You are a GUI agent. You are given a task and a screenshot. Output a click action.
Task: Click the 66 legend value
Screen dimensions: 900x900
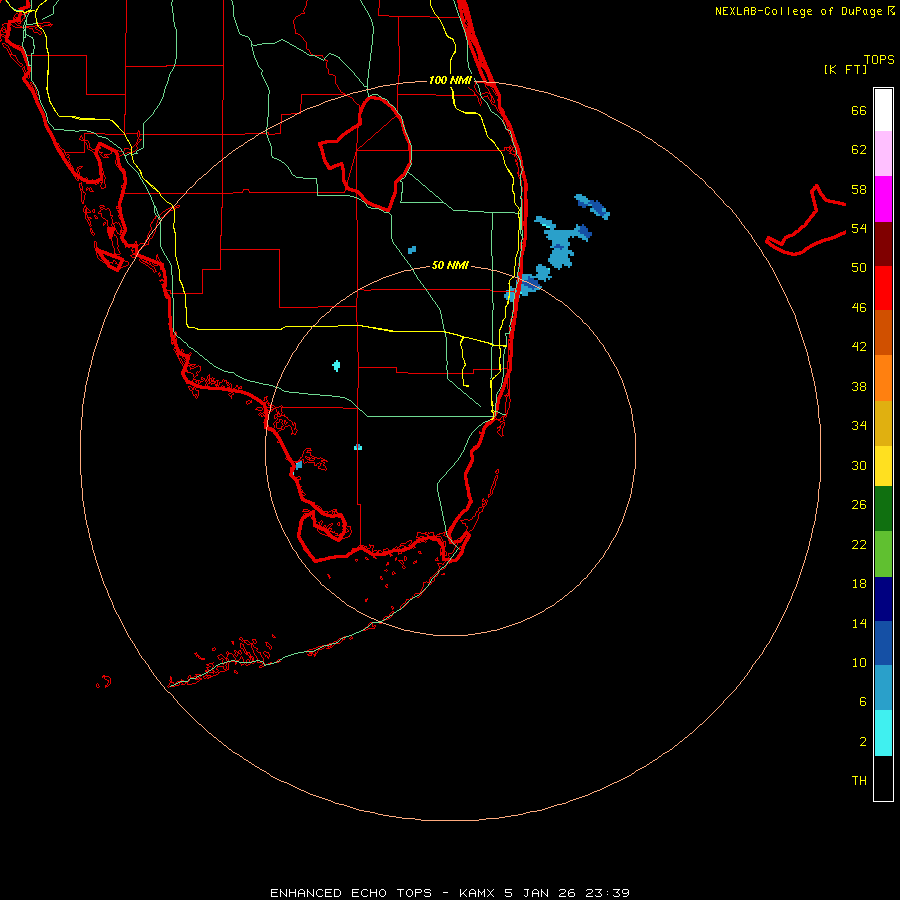coord(859,110)
